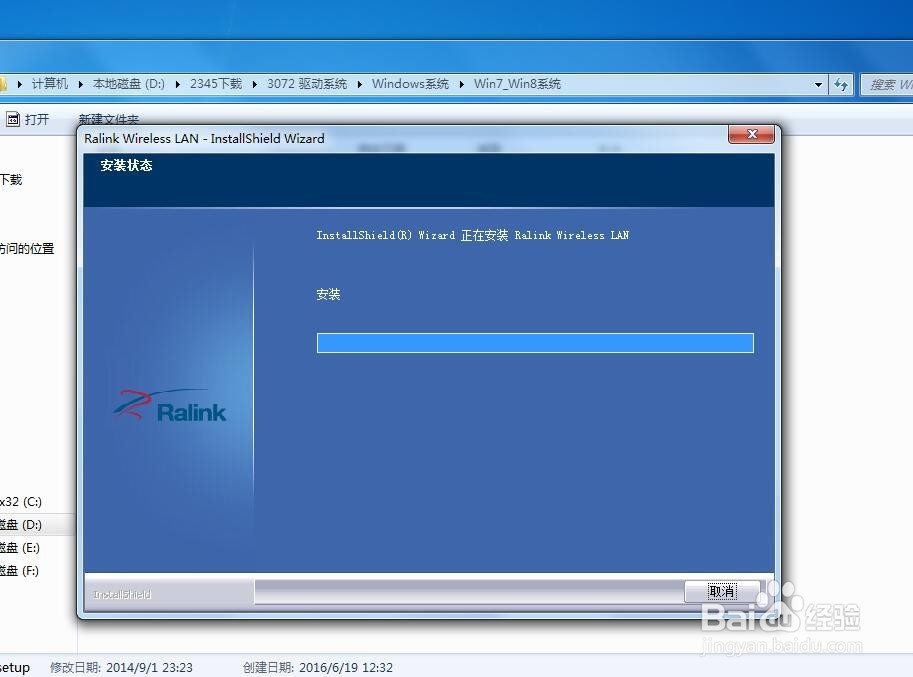Focus the Explorer search box
Viewport: 913px width, 677px height.
pos(886,84)
